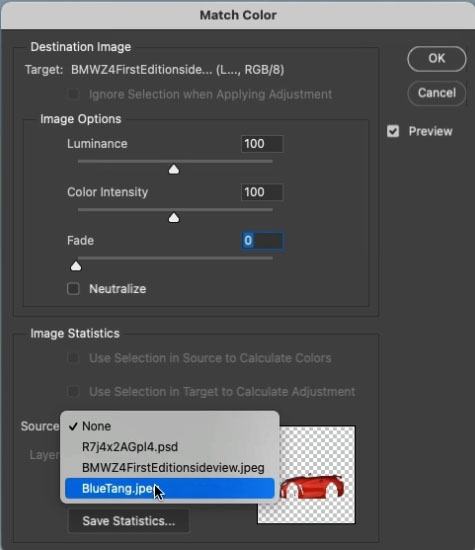This screenshot has height=550, width=475.
Task: Enable the Neutralize checkbox
Action: coord(73,289)
